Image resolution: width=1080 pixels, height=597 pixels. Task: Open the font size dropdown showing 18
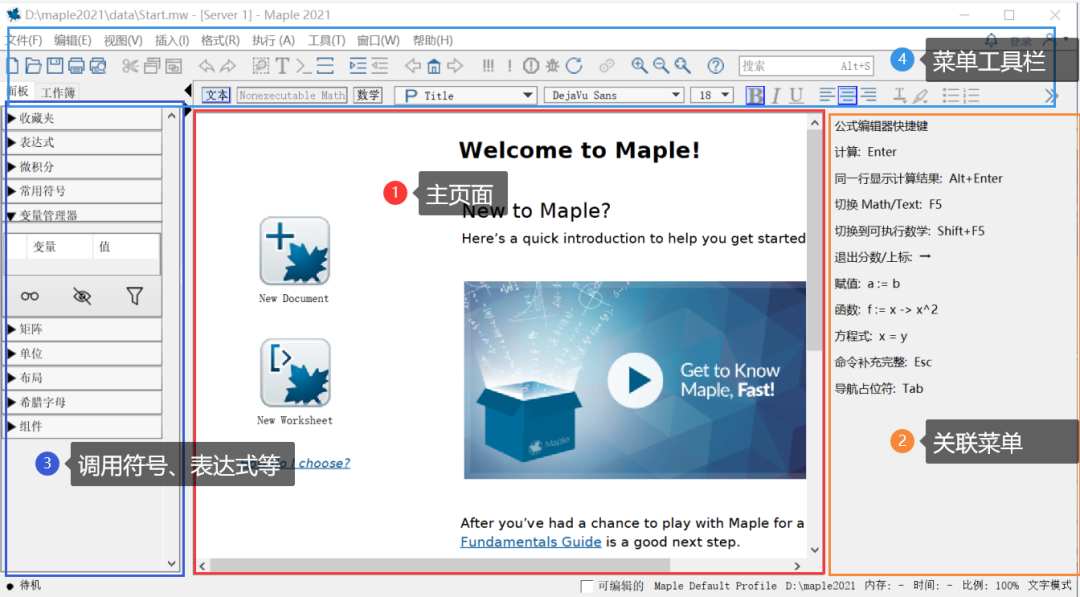point(711,94)
